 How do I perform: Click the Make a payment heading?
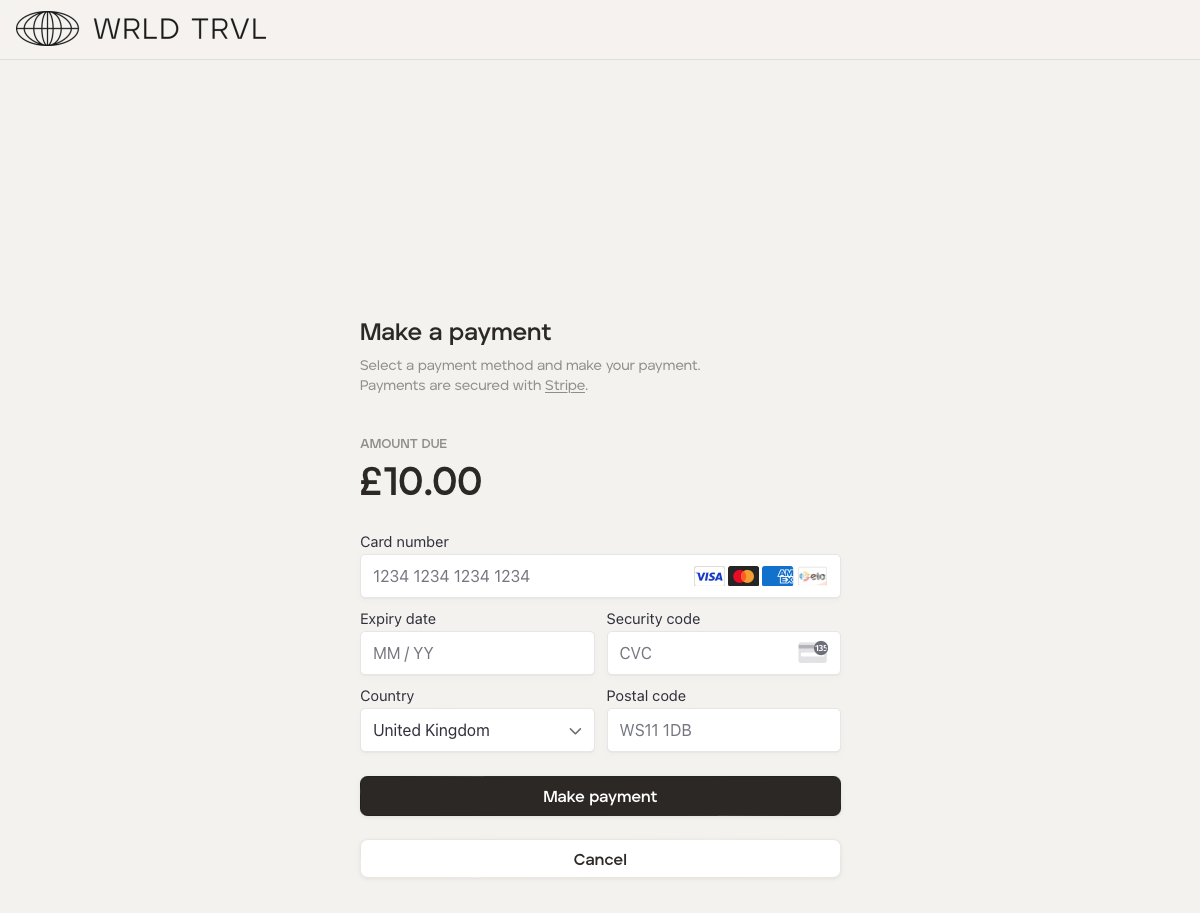(x=455, y=332)
